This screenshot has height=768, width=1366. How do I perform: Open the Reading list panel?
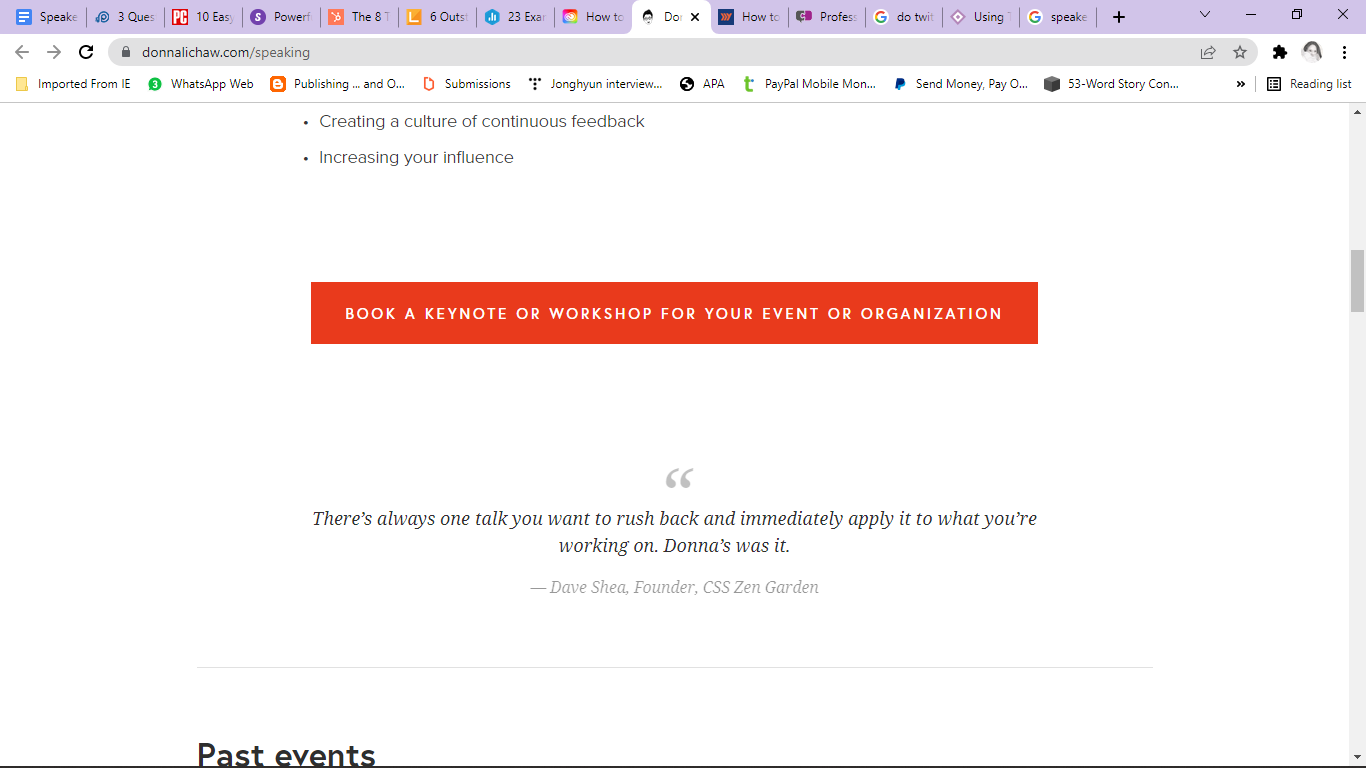pyautogui.click(x=1309, y=84)
